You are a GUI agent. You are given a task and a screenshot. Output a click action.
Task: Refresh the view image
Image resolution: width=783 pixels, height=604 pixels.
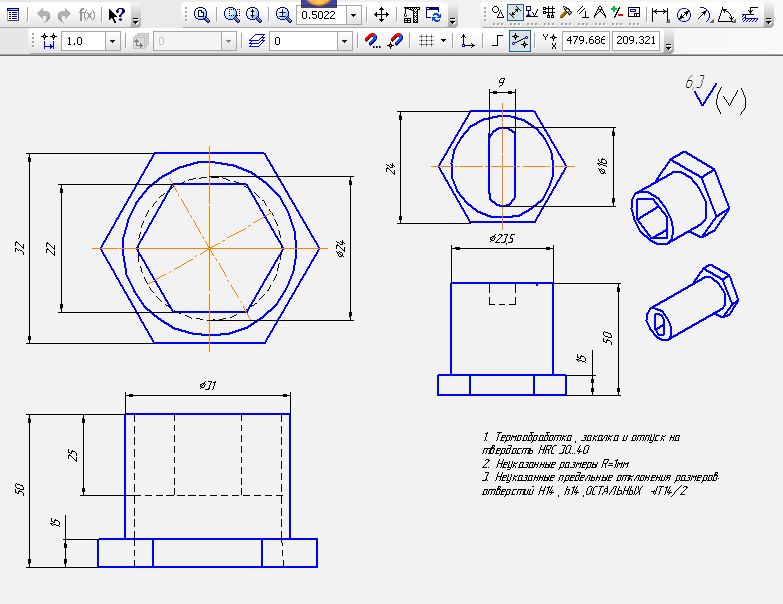pos(433,15)
